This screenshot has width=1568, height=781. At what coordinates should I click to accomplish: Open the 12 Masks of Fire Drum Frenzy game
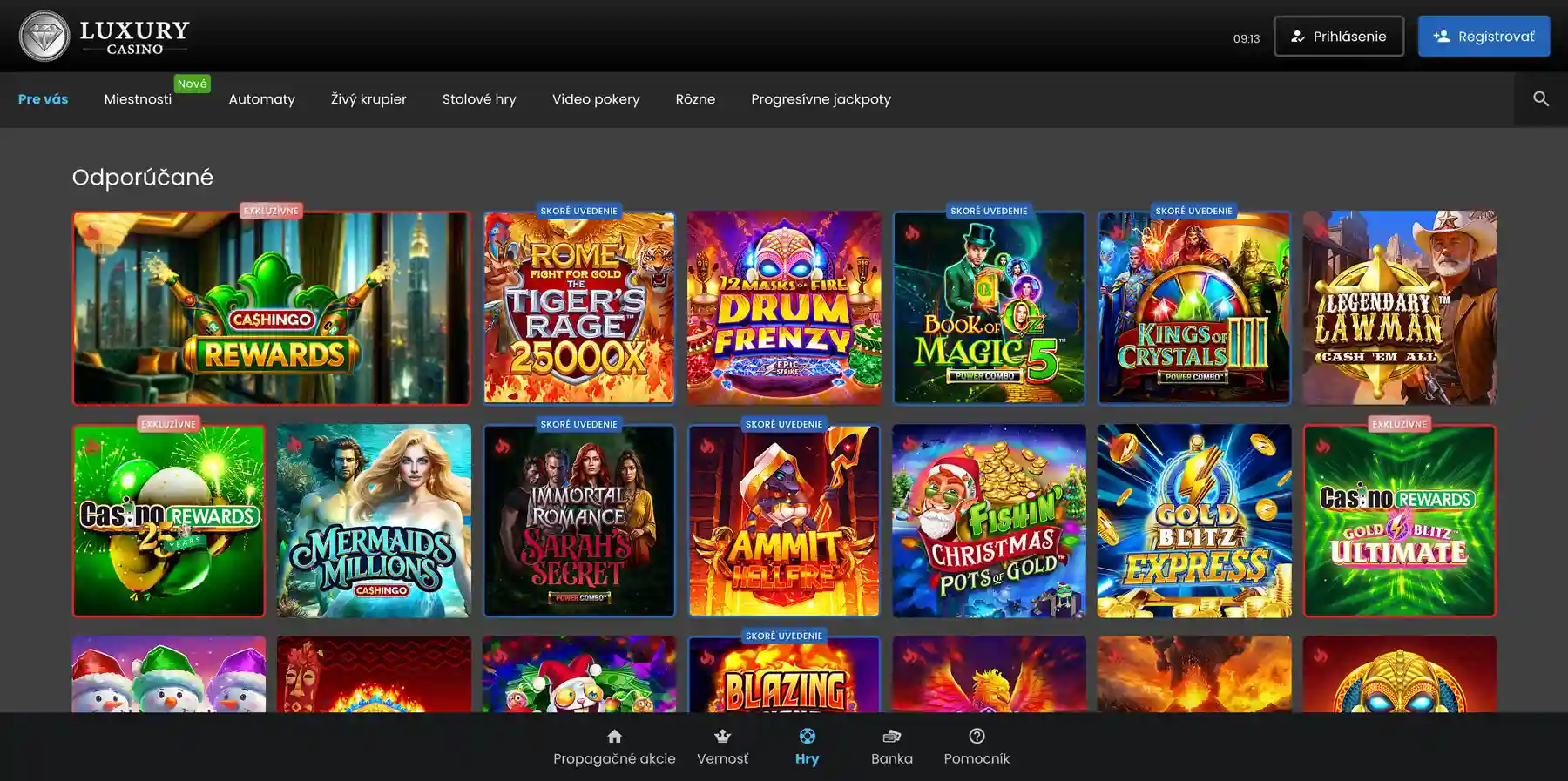[784, 308]
